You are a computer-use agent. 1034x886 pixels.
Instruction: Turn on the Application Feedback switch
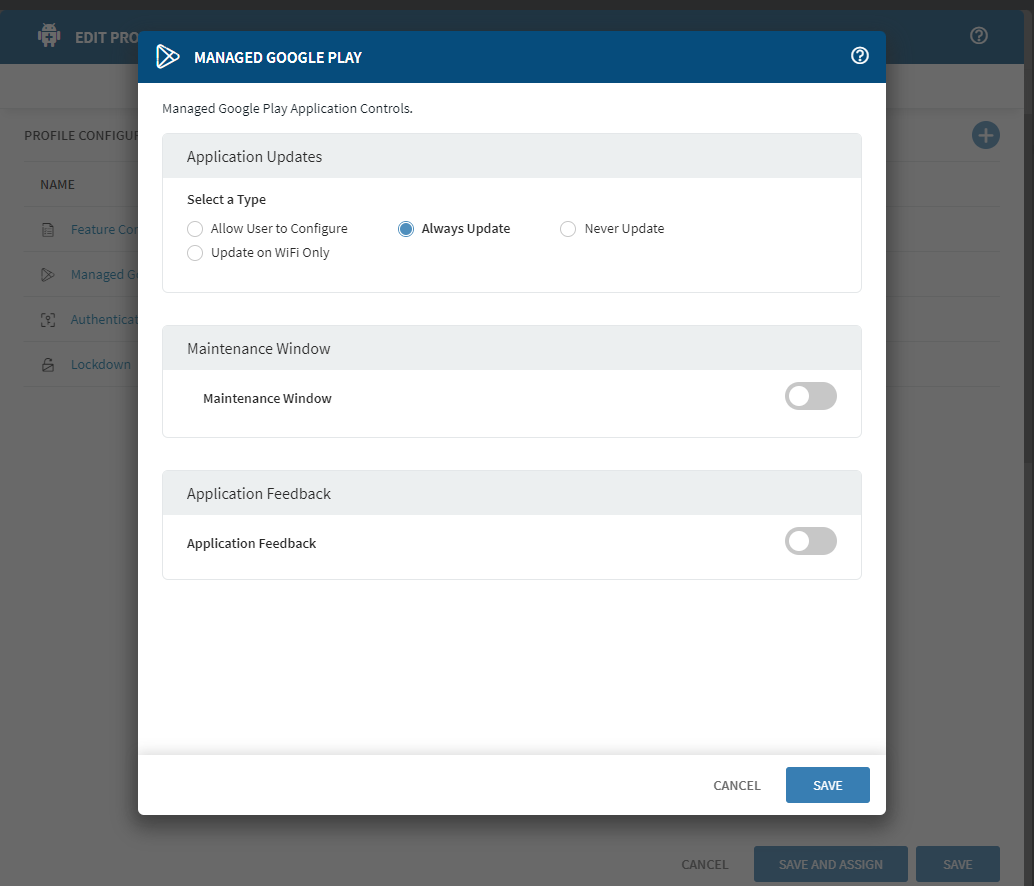click(x=810, y=542)
